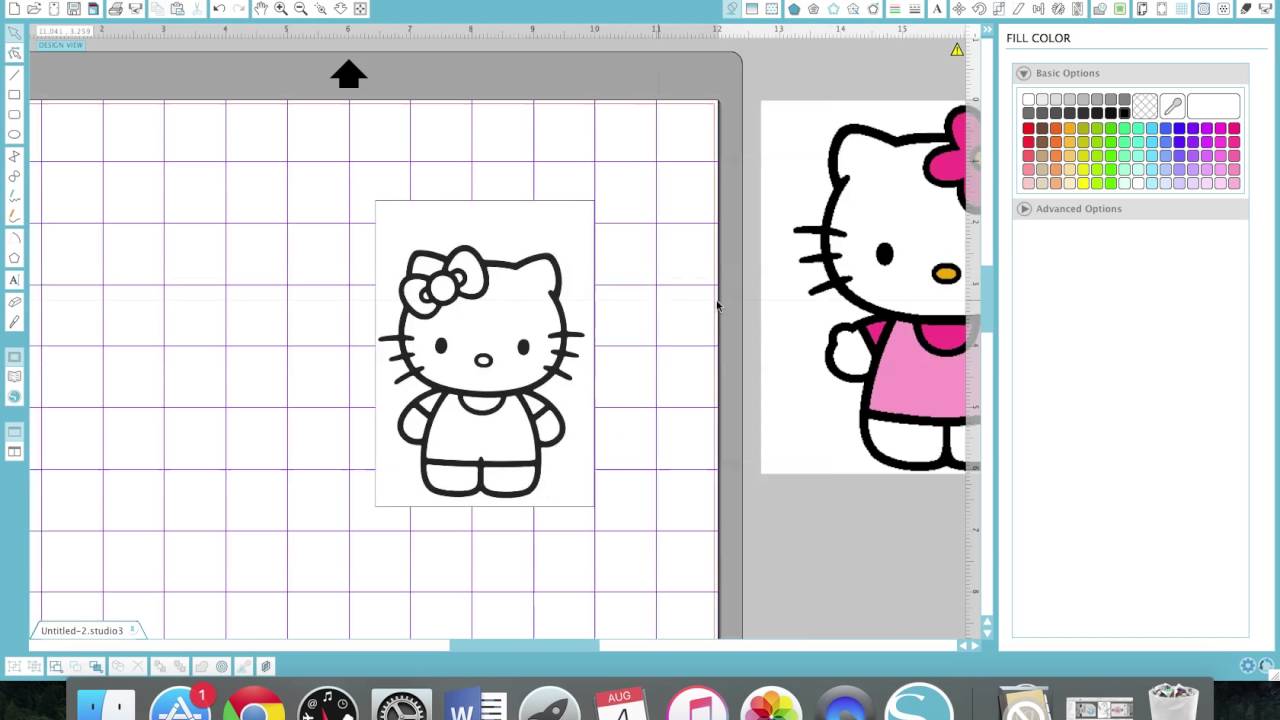This screenshot has width=1280, height=720.
Task: Create a new document
Action: point(14,9)
